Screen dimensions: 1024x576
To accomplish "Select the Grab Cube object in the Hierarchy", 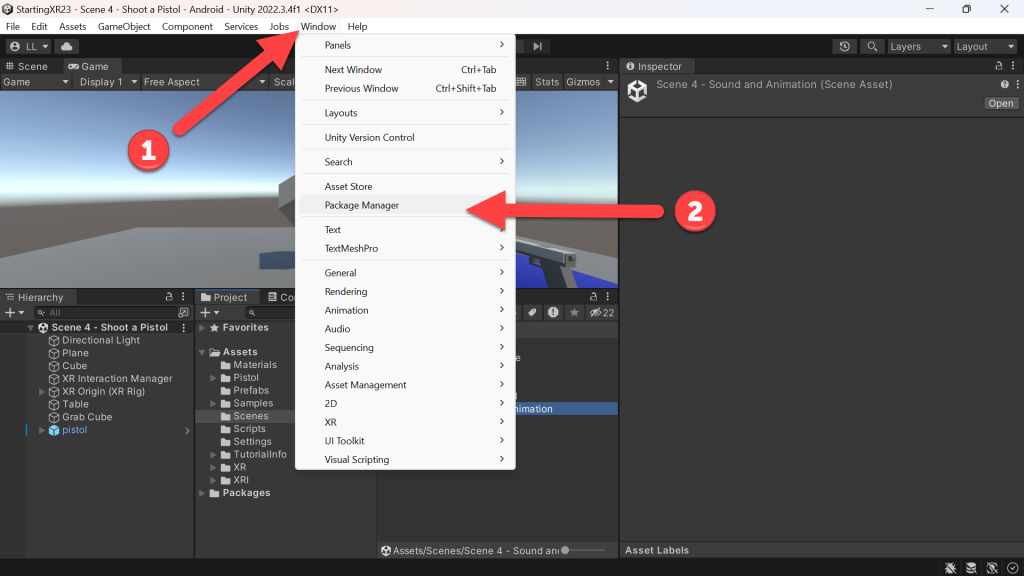I will (87, 417).
